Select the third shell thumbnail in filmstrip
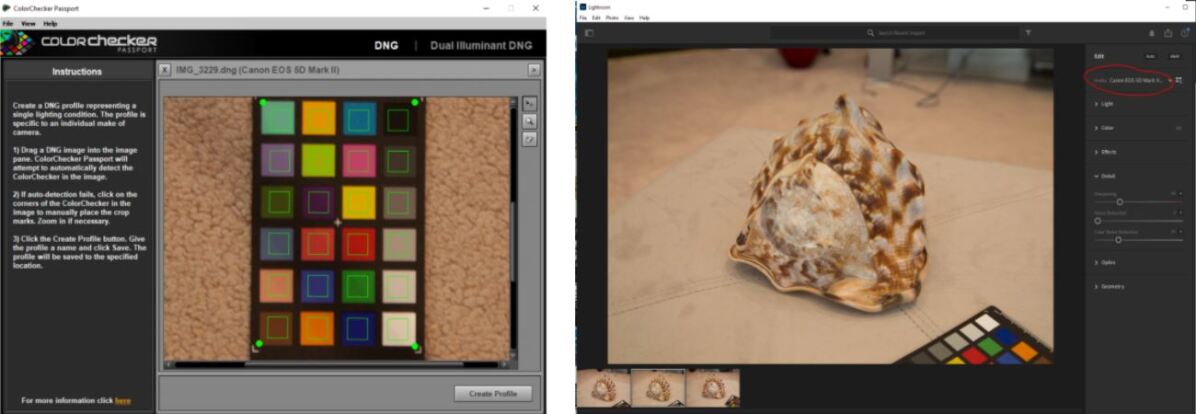Screen dimensions: 1196x414 (x=713, y=387)
